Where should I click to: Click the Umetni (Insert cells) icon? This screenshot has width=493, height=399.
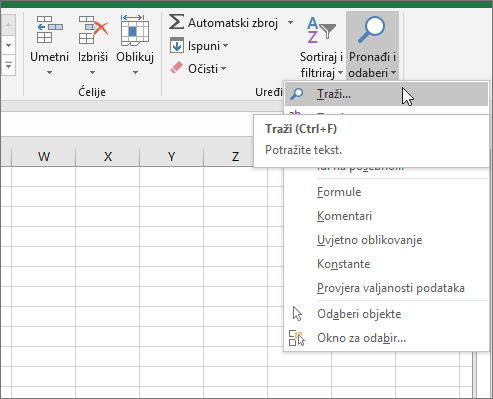pos(49,30)
